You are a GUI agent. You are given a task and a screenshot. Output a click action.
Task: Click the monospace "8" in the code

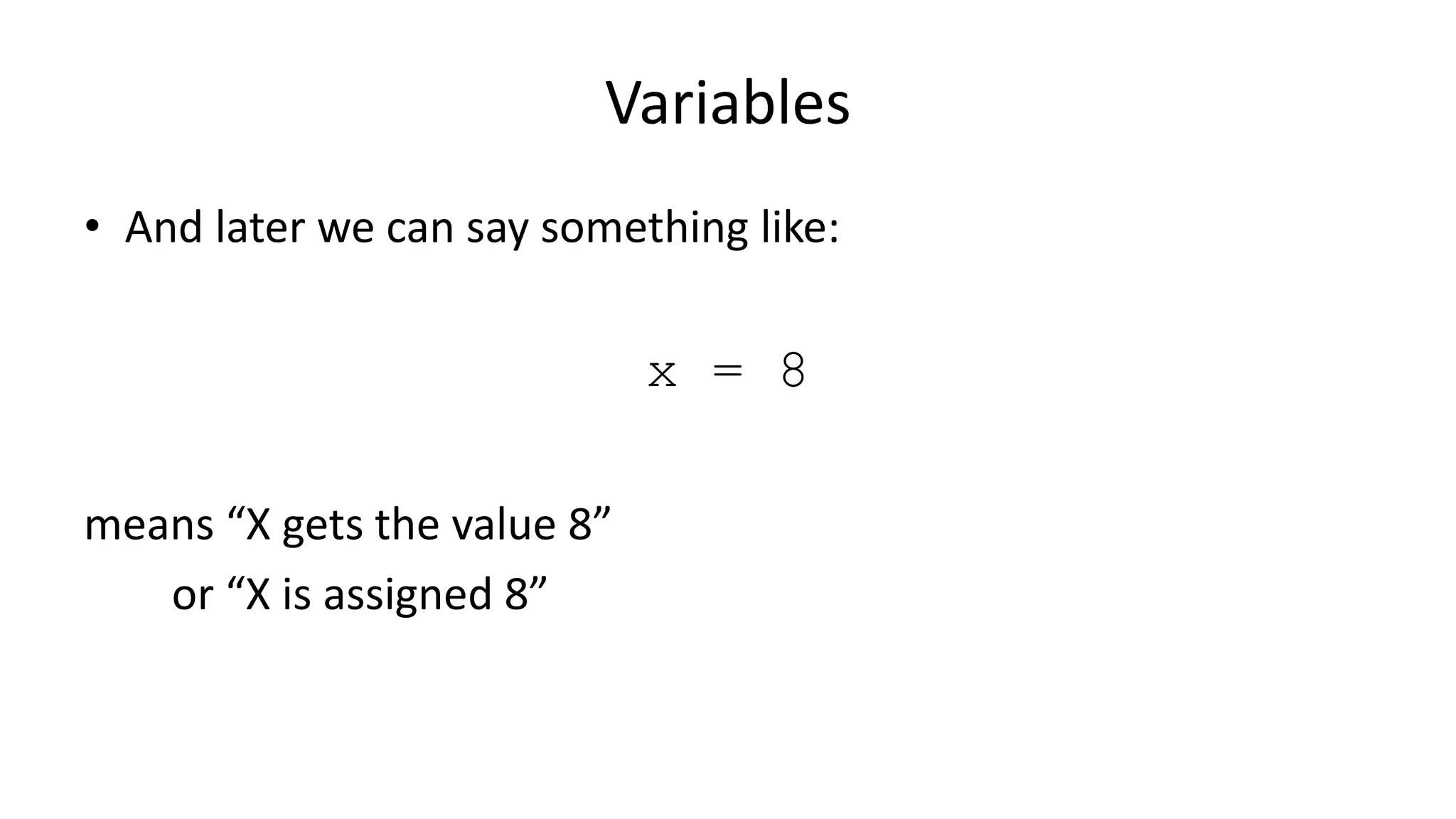(793, 371)
